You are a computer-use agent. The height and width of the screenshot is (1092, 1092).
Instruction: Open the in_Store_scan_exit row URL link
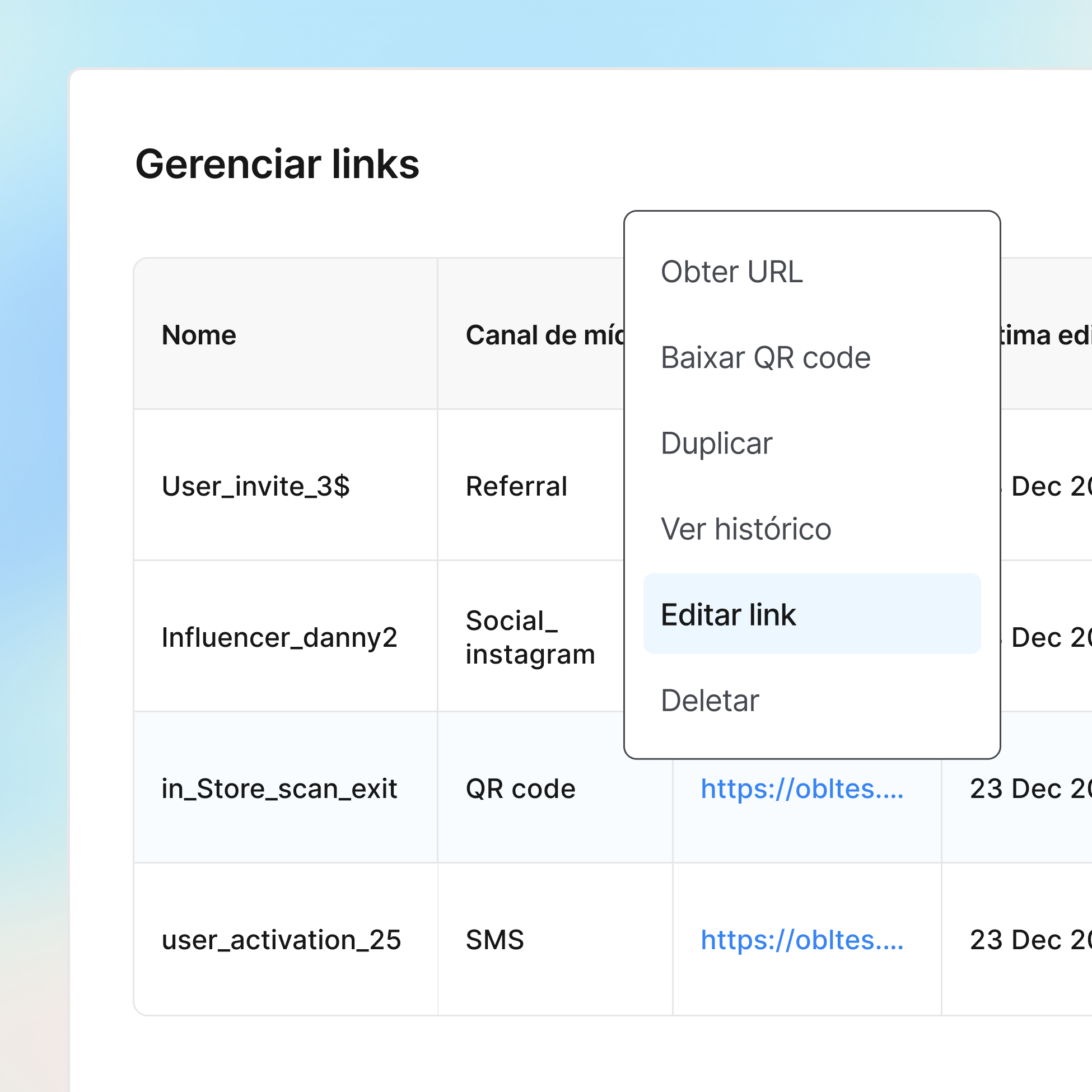click(x=801, y=788)
